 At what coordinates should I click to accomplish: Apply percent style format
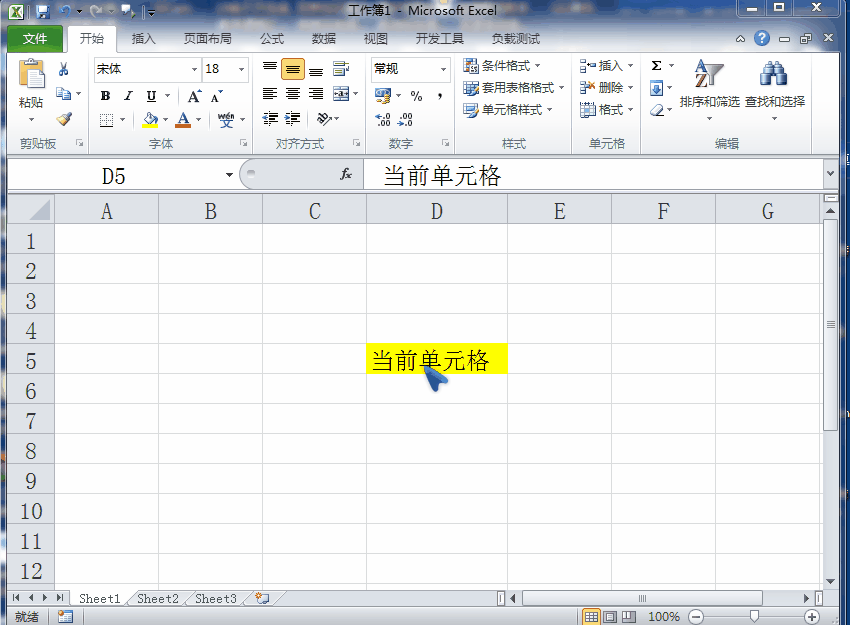[416, 96]
